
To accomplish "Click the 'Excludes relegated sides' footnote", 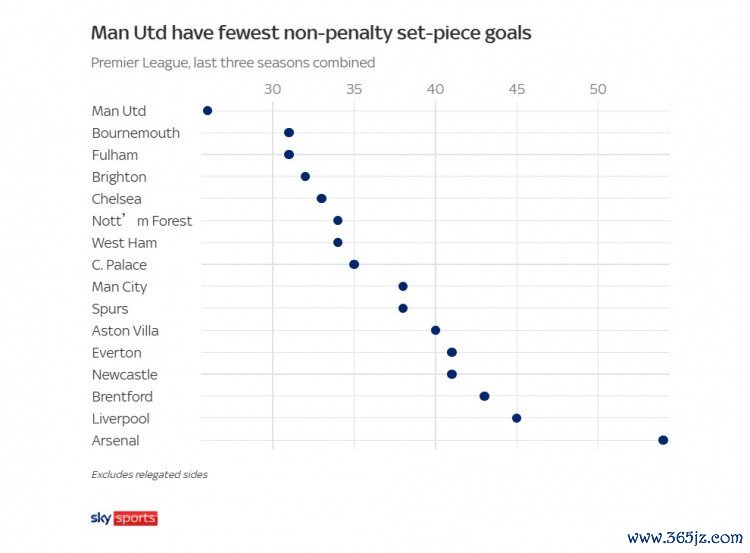I will coord(149,474).
